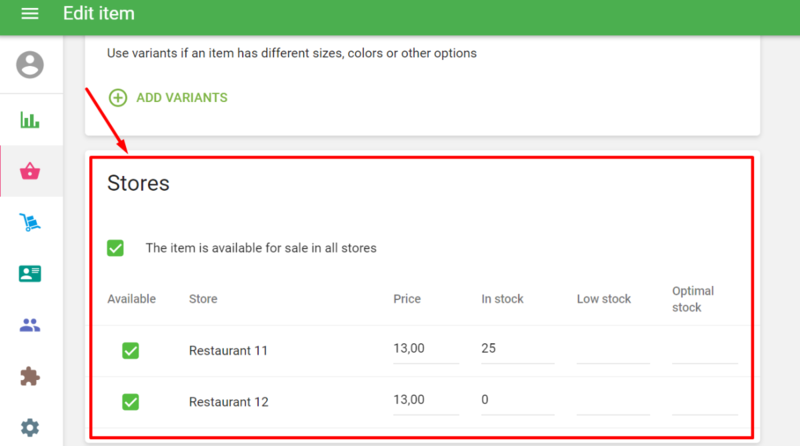Click Low stock field for Restaurant 11

click(x=613, y=349)
